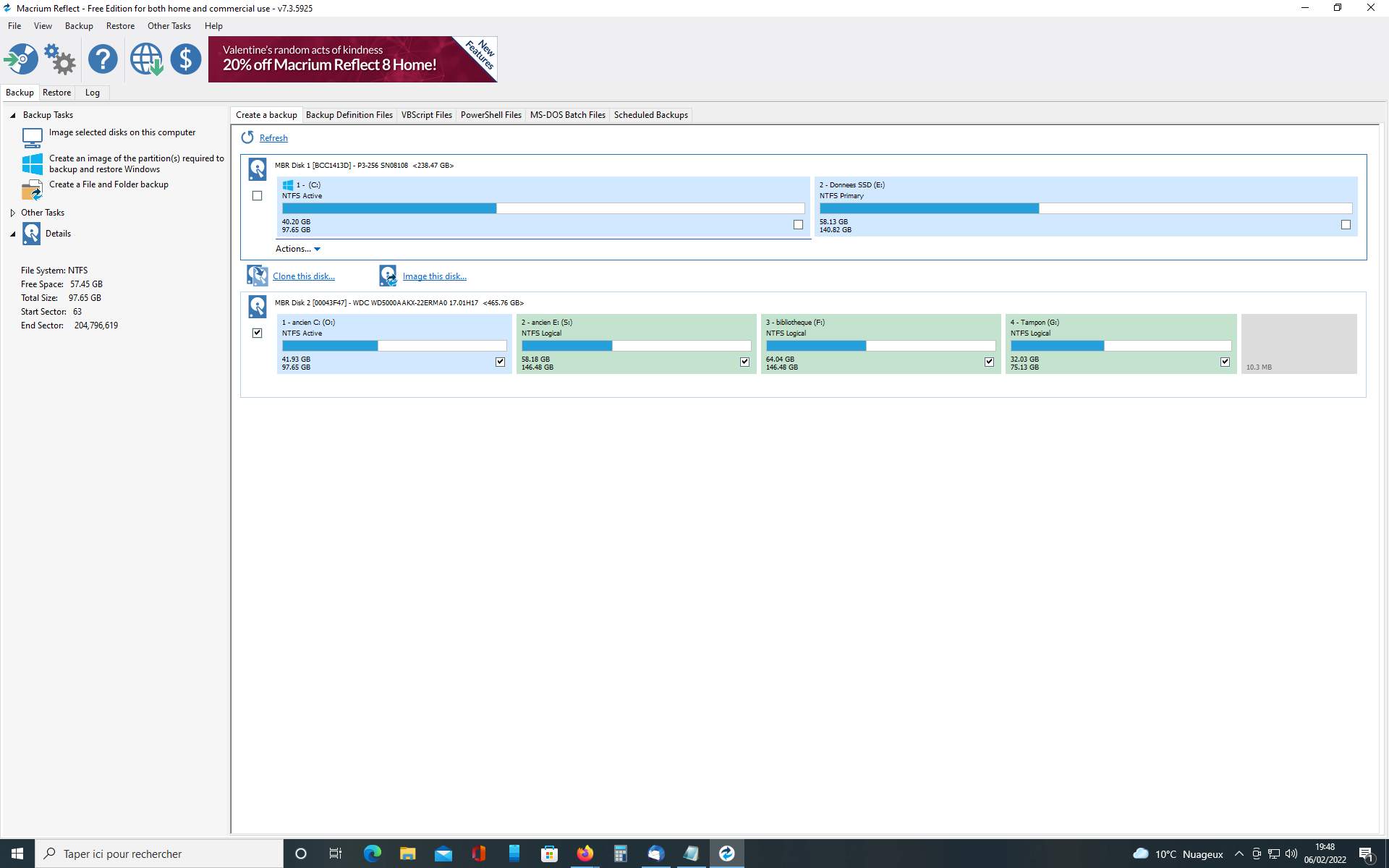Click the MBR Disk 2 hard drive icon
The height and width of the screenshot is (868, 1389).
[x=257, y=306]
